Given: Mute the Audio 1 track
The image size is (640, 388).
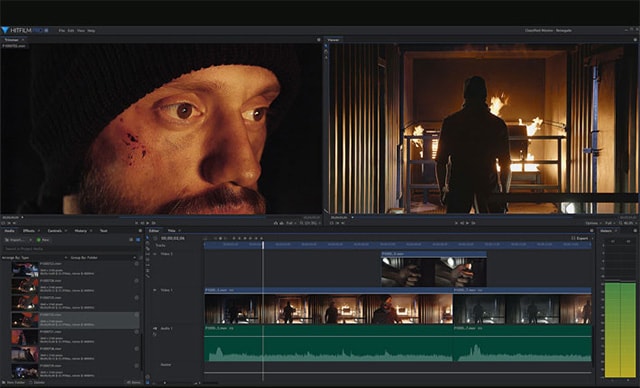Looking at the screenshot, I should [154, 328].
